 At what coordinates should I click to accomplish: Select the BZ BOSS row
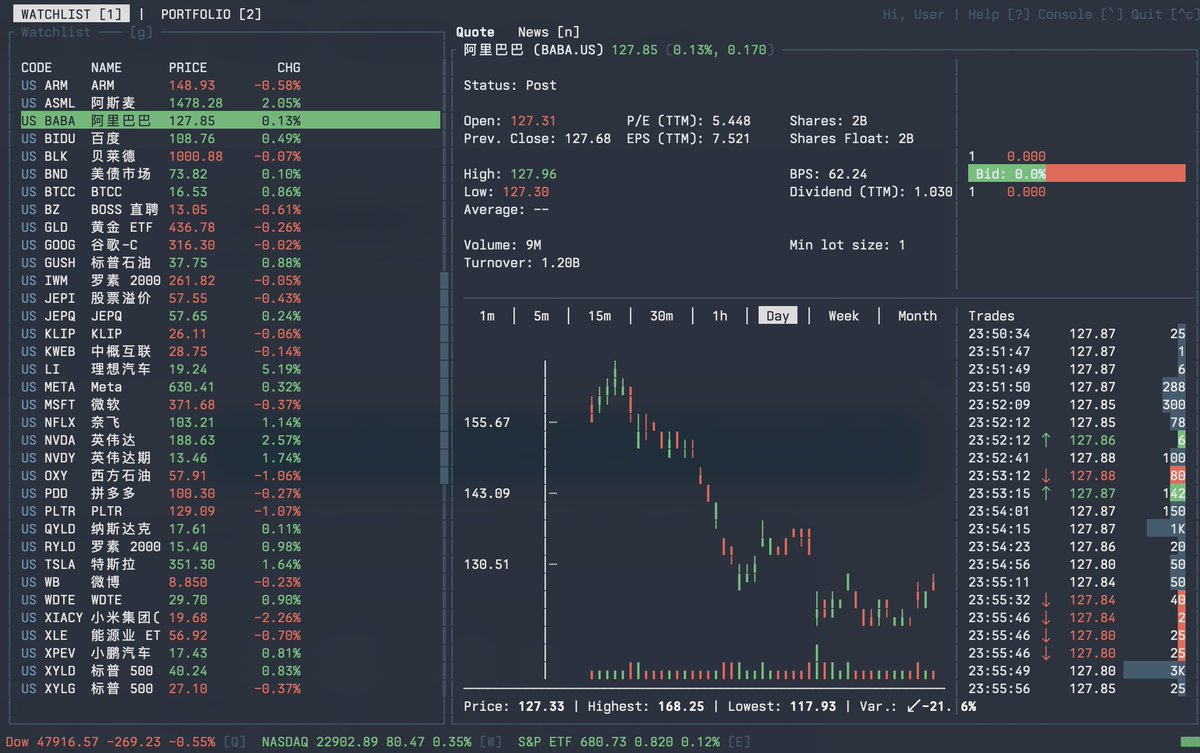230,210
